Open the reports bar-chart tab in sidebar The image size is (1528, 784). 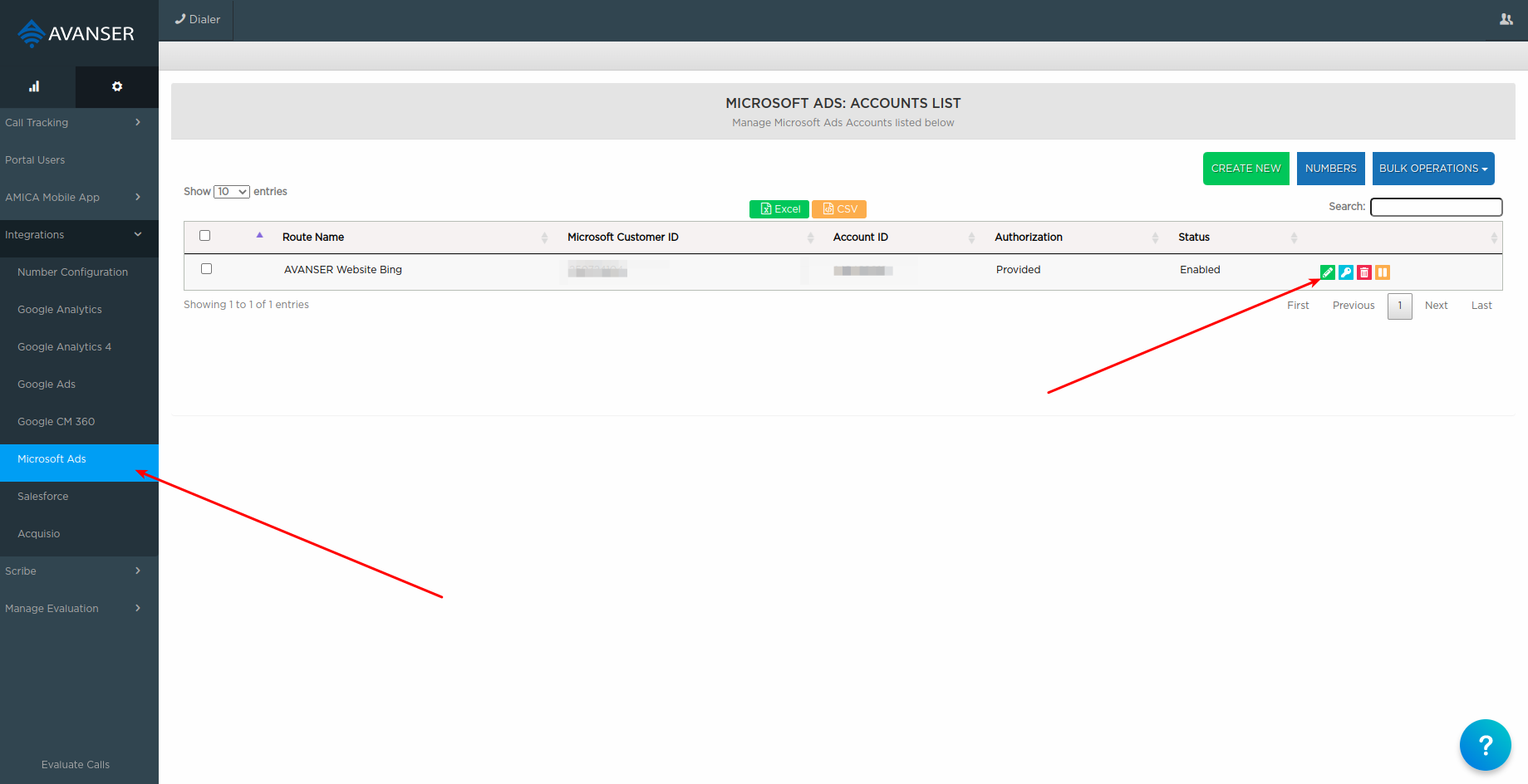[34, 86]
